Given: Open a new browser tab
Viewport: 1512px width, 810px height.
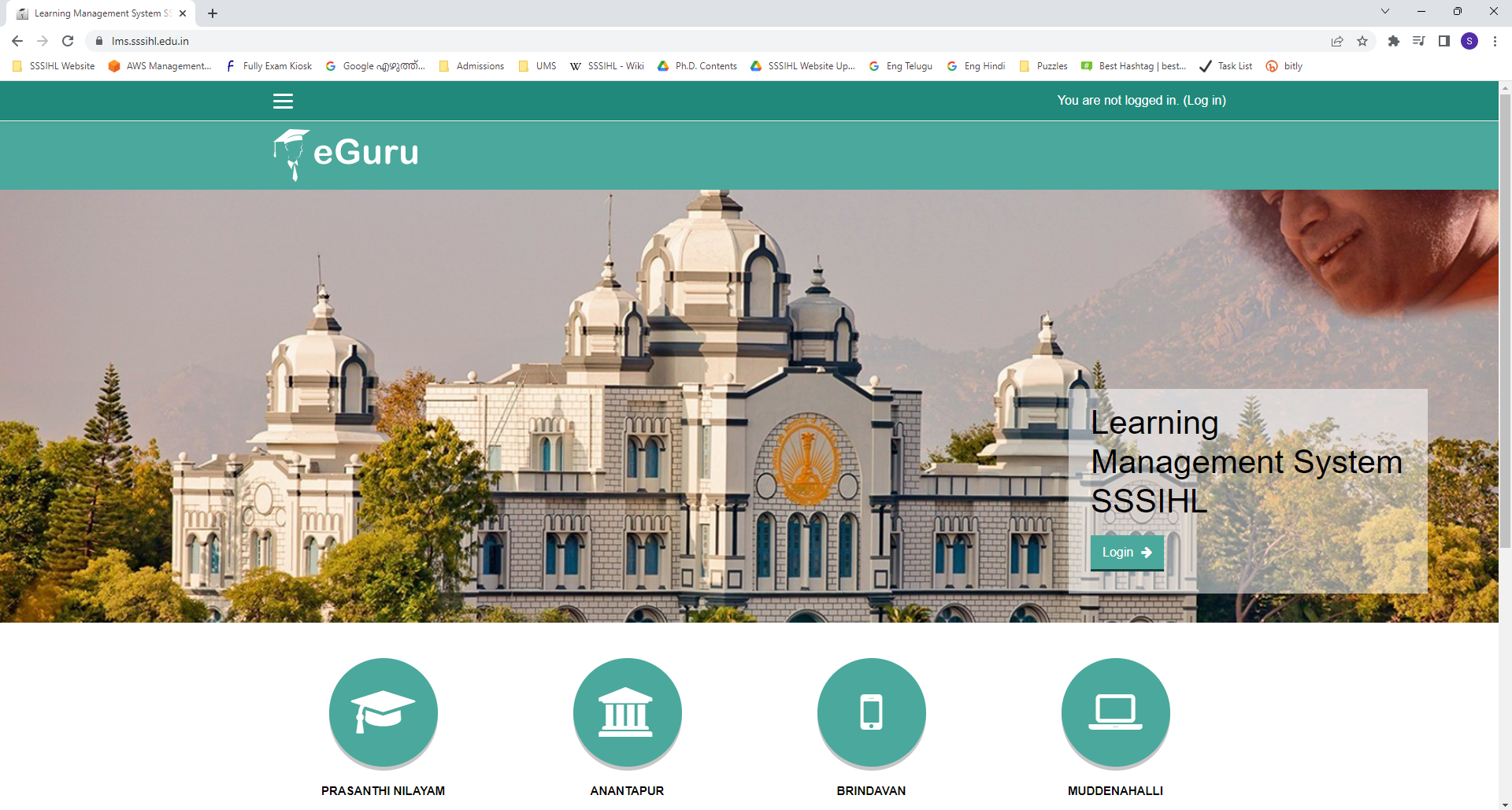Looking at the screenshot, I should (213, 13).
